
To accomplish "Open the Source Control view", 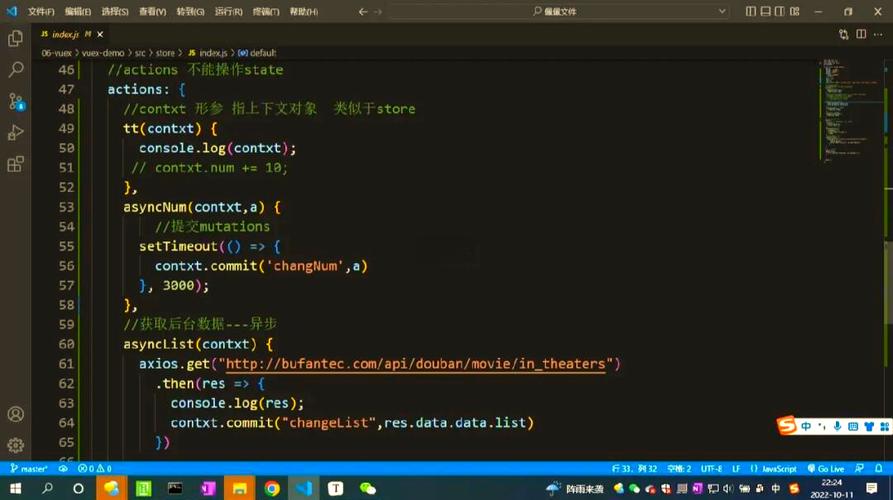I will [15, 101].
